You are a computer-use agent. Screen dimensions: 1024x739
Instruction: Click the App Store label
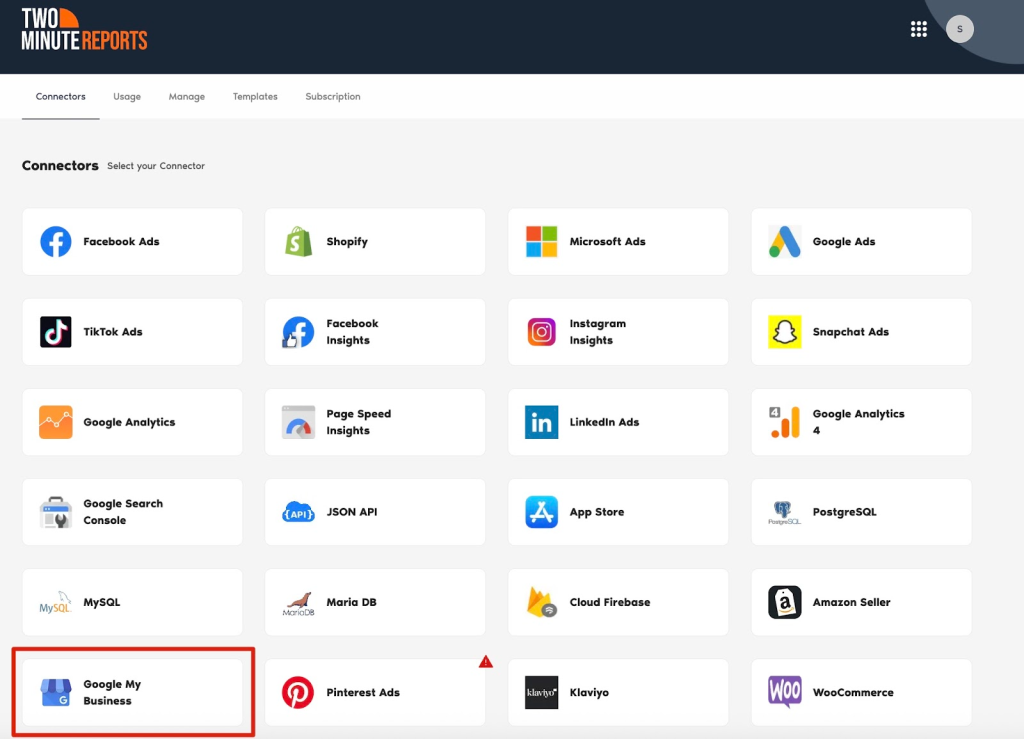pos(597,512)
